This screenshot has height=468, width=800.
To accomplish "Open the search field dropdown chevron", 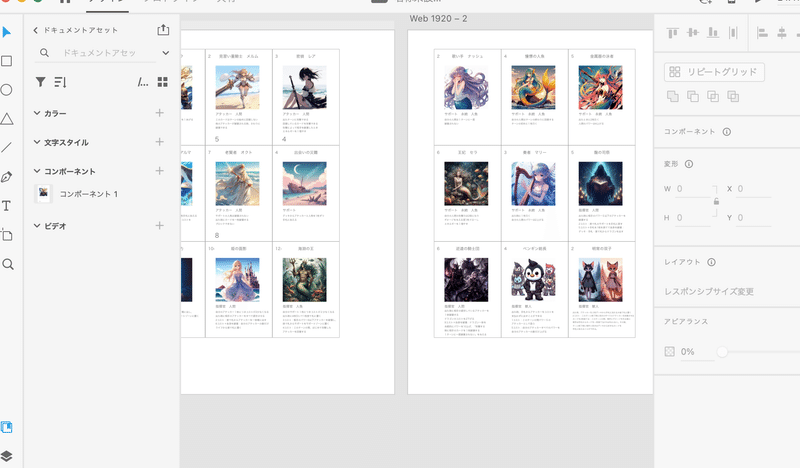I will point(165,53).
